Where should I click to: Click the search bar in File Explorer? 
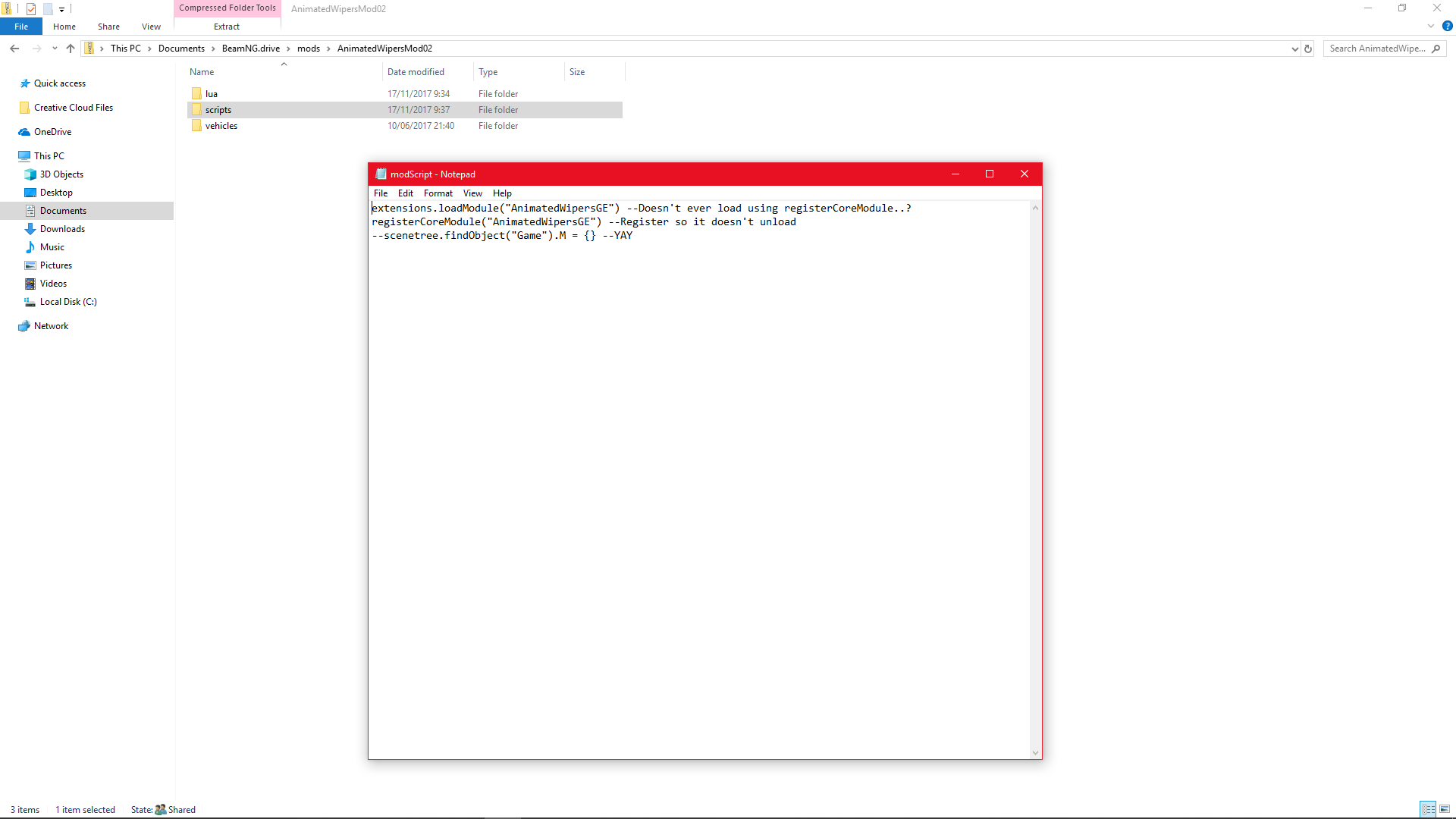point(1385,48)
